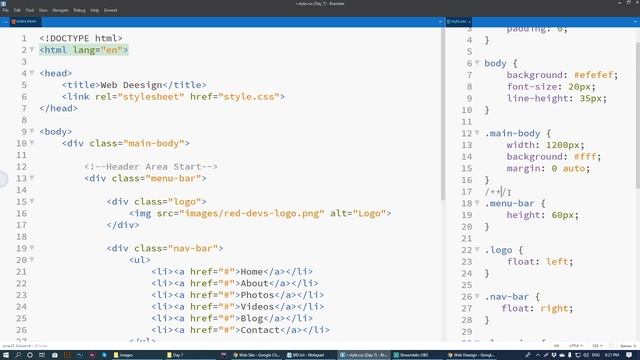Toggle INS insert mode in status bar
Image resolution: width=640 pixels, height=360 pixels.
pyautogui.click(x=556, y=346)
